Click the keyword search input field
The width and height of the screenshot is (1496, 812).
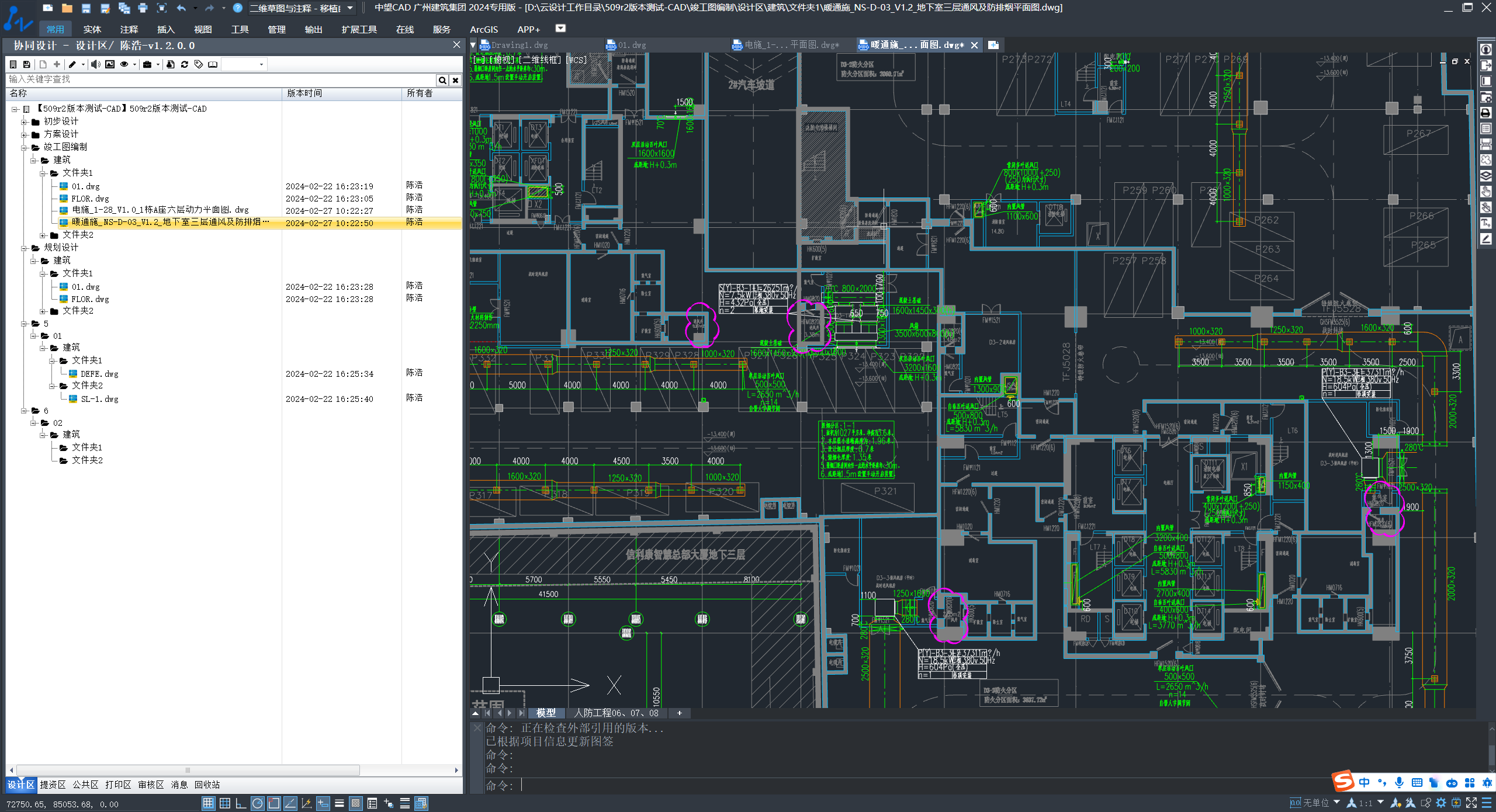(221, 79)
